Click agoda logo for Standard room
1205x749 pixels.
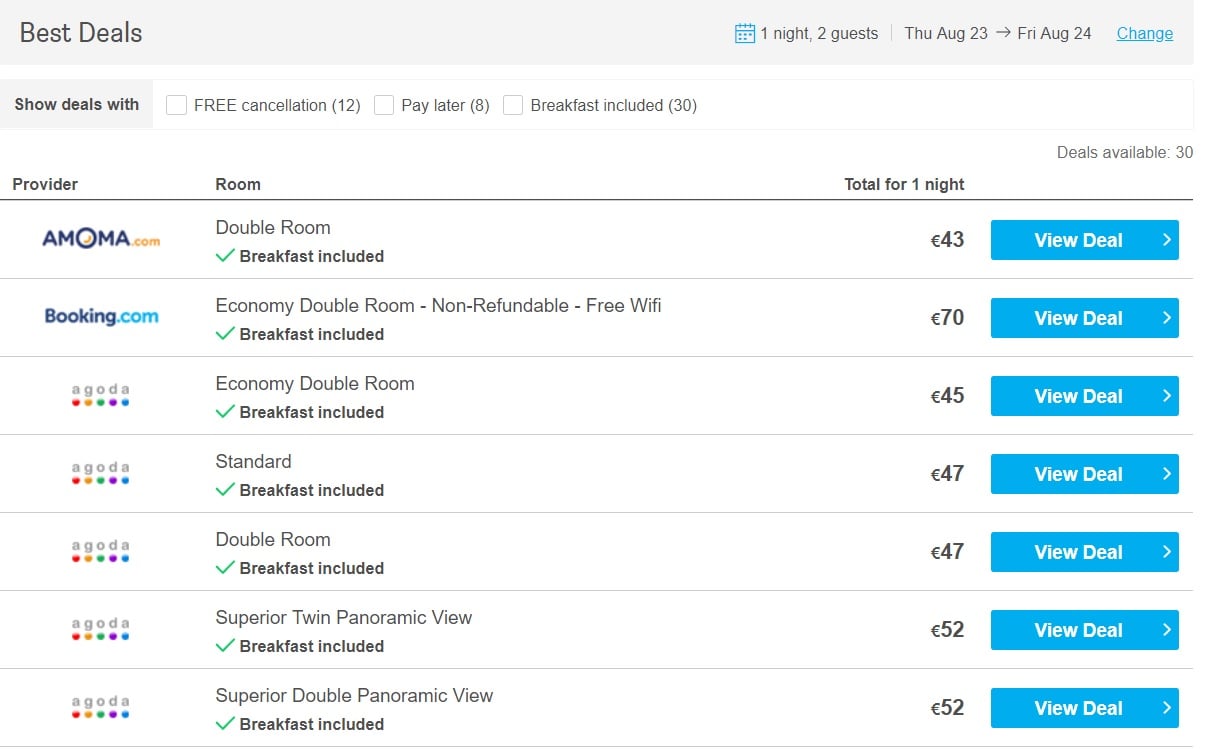pos(101,473)
